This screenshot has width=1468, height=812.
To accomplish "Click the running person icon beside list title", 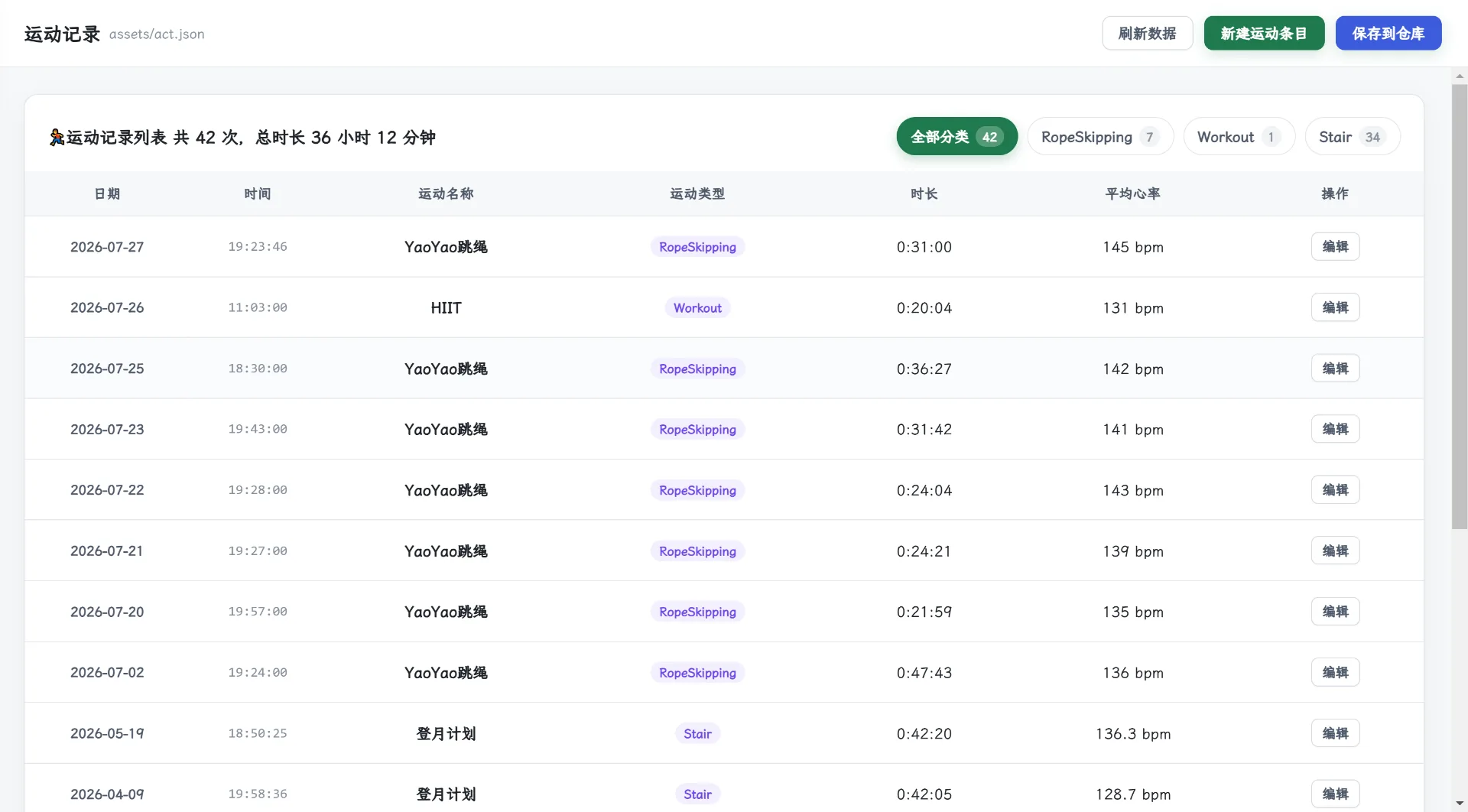I will coord(57,138).
